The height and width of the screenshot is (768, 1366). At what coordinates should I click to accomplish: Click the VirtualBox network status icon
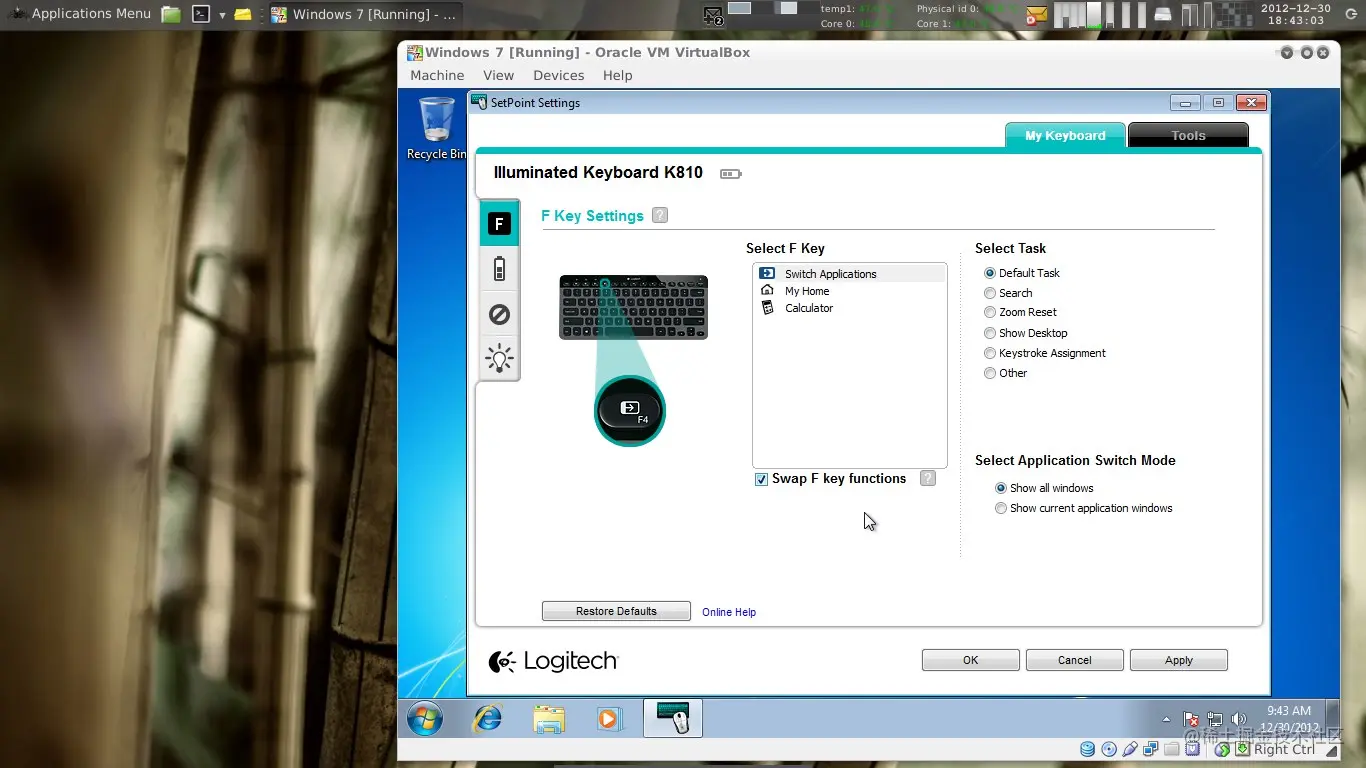point(1151,749)
